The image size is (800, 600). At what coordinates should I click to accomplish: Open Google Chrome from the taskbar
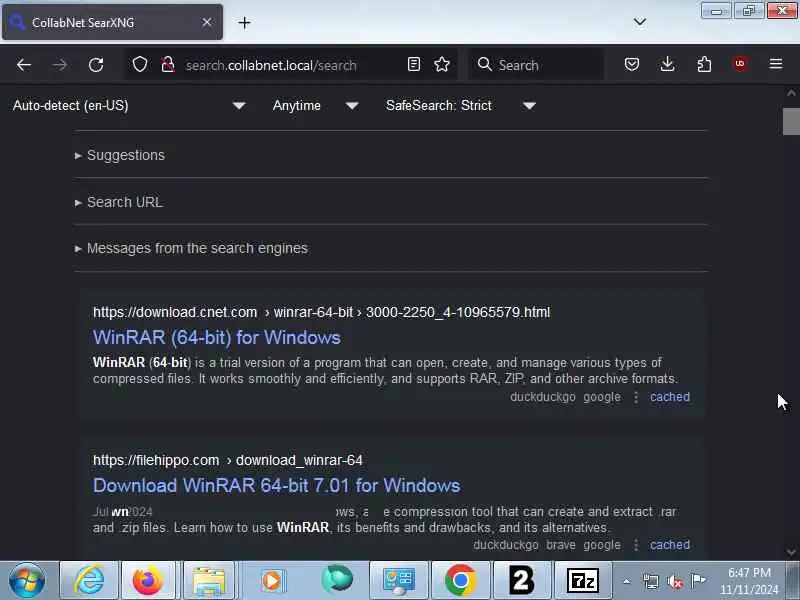tap(460, 581)
